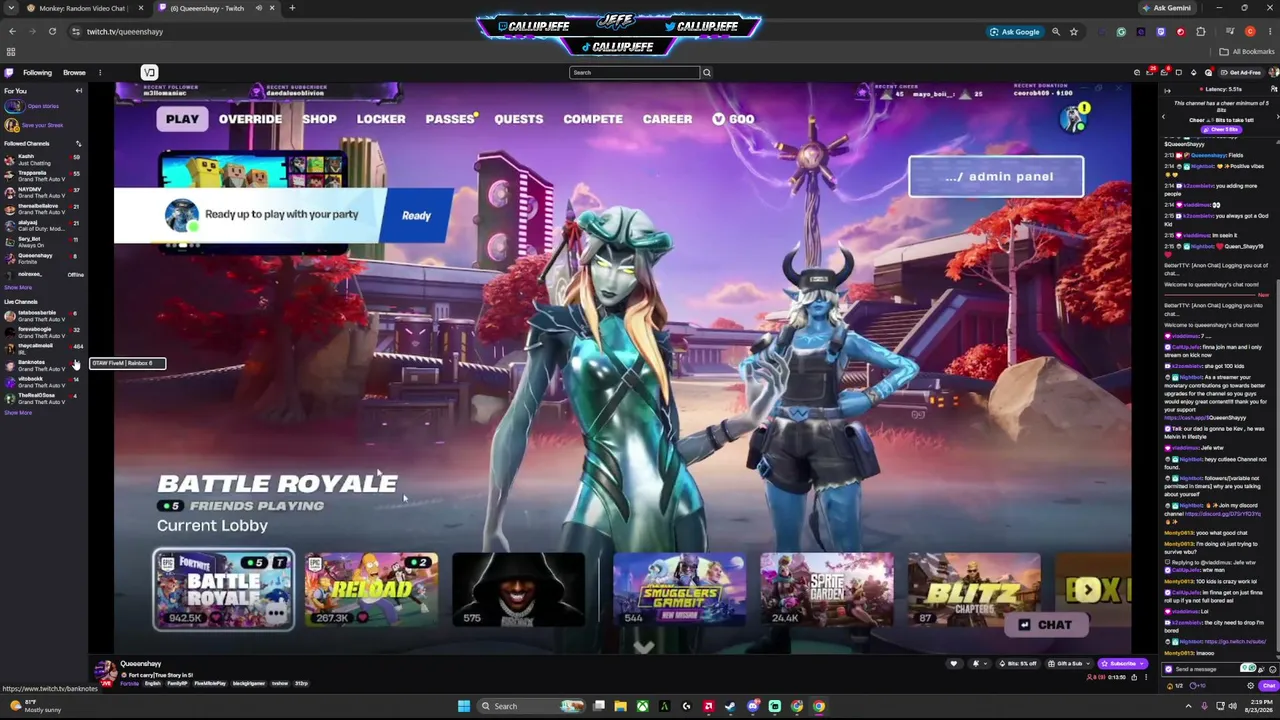1280x720 pixels.
Task: Open Kaahh channel in Followed Channels
Action: [x=42, y=159]
